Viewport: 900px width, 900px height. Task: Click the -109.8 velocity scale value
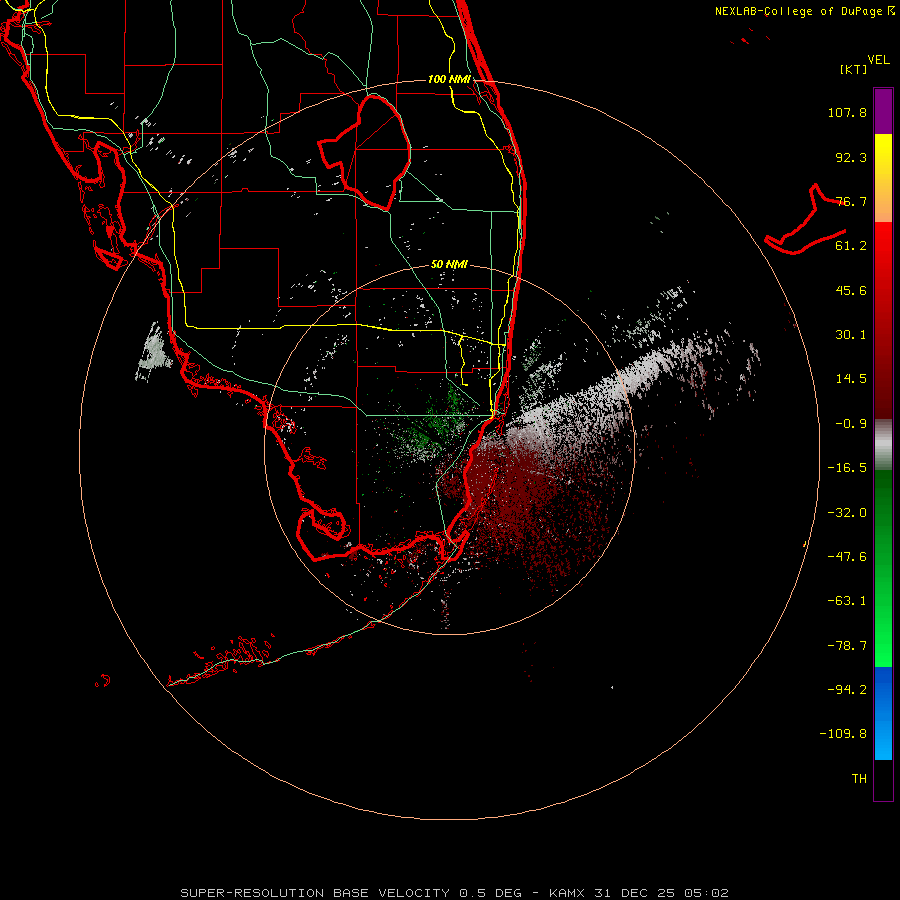[843, 734]
